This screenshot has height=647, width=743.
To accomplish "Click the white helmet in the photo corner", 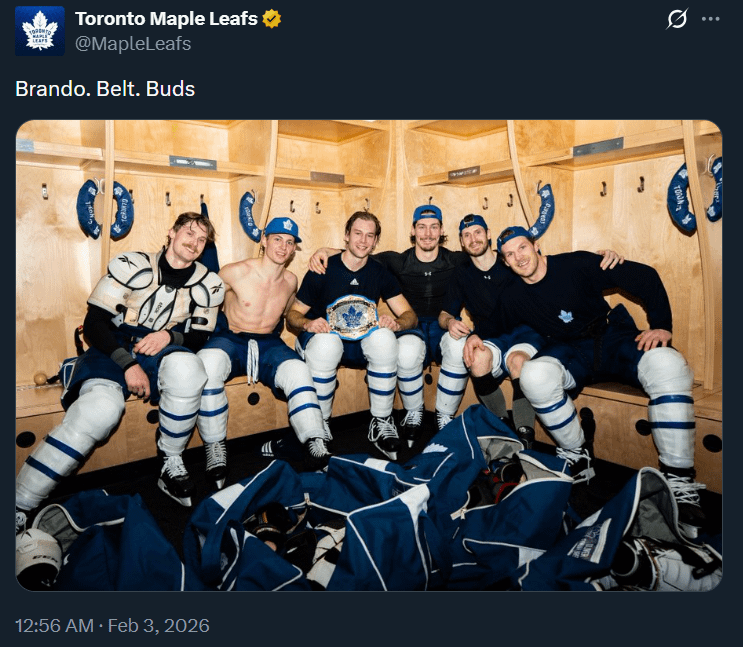I will click(38, 558).
